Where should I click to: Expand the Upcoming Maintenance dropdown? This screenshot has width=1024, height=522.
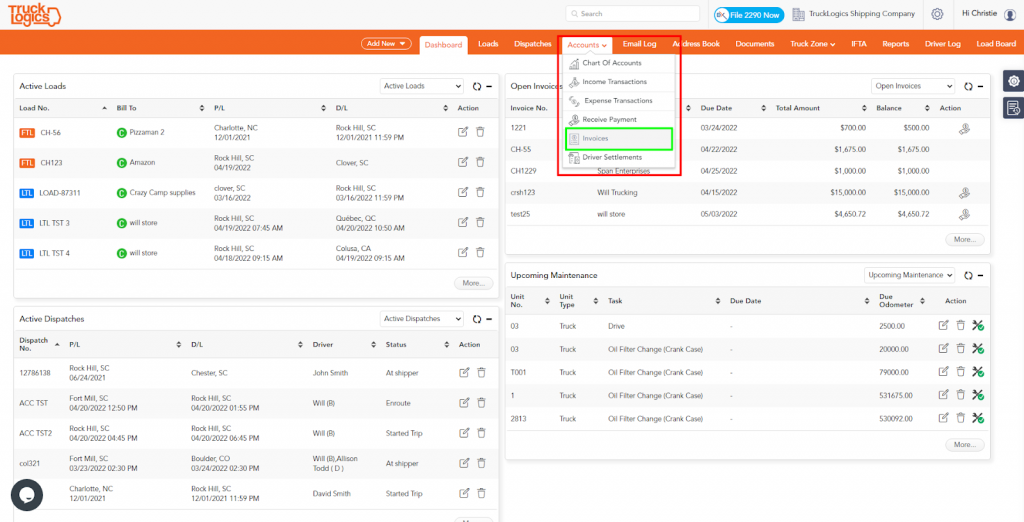coord(909,275)
